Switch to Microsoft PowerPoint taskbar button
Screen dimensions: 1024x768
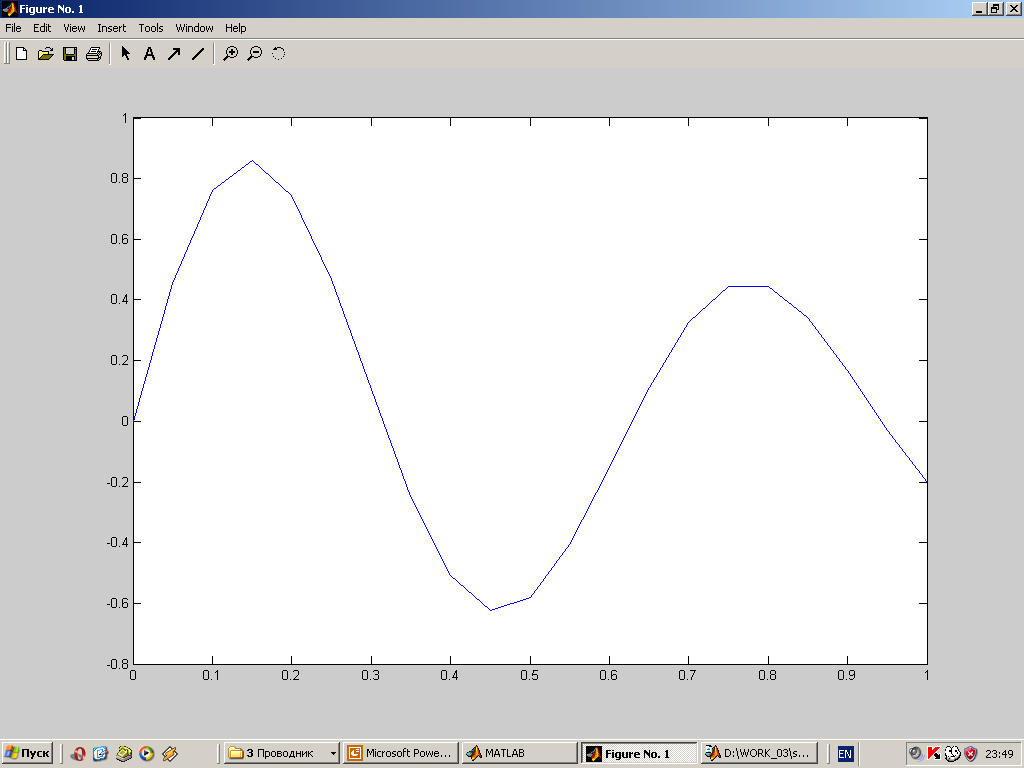400,753
